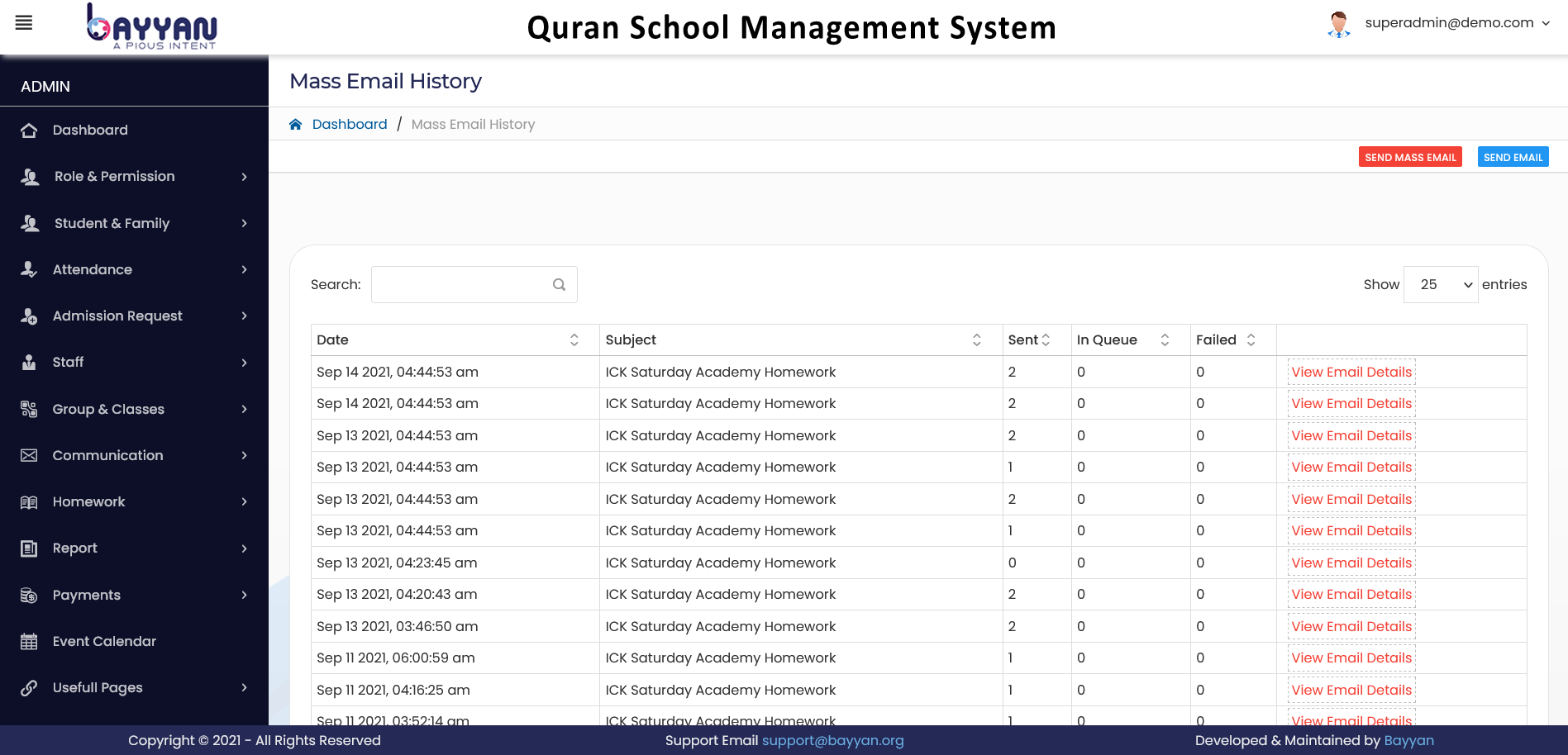Screen dimensions: 1568x755
Task: Sort table by In Queue column arrows
Action: coord(1165,340)
